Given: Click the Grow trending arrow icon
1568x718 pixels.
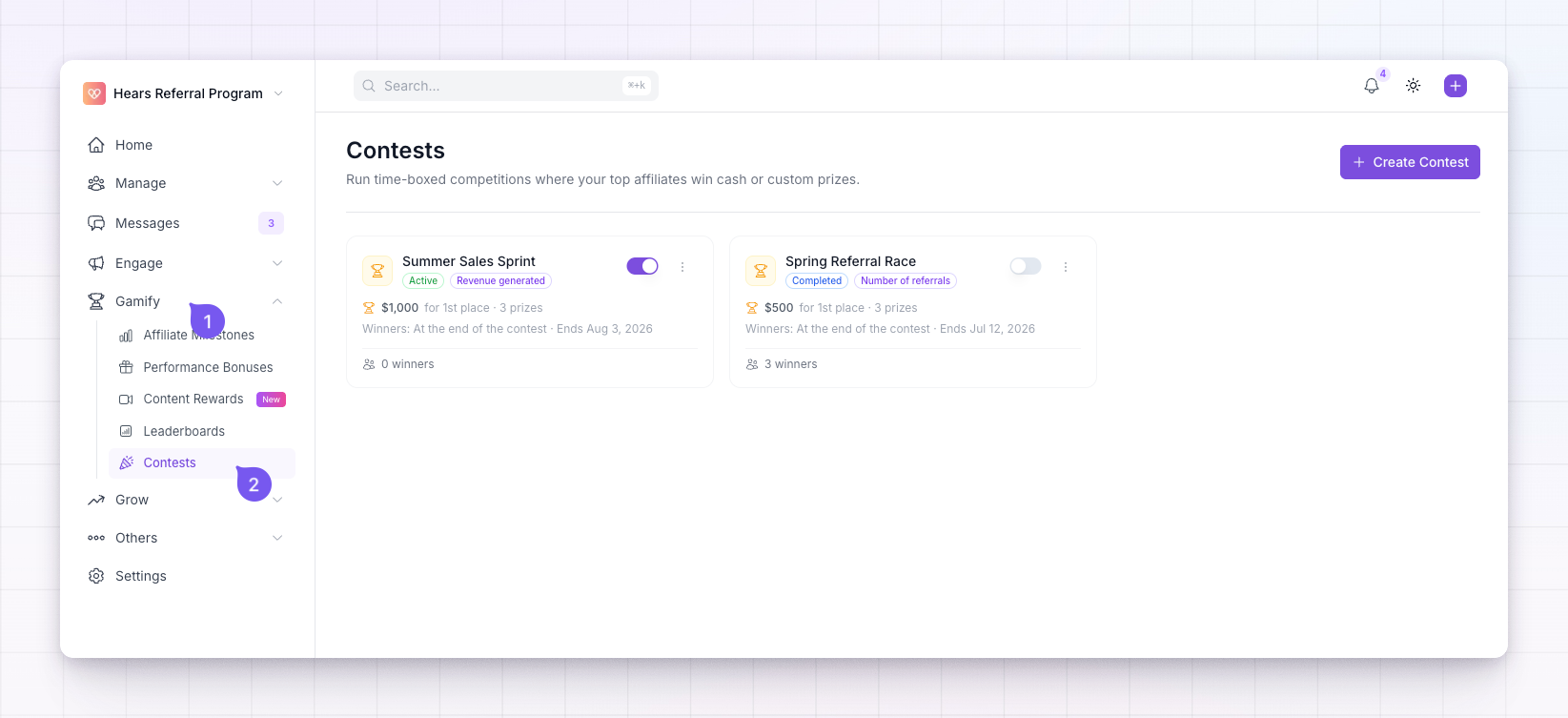Looking at the screenshot, I should (x=96, y=500).
